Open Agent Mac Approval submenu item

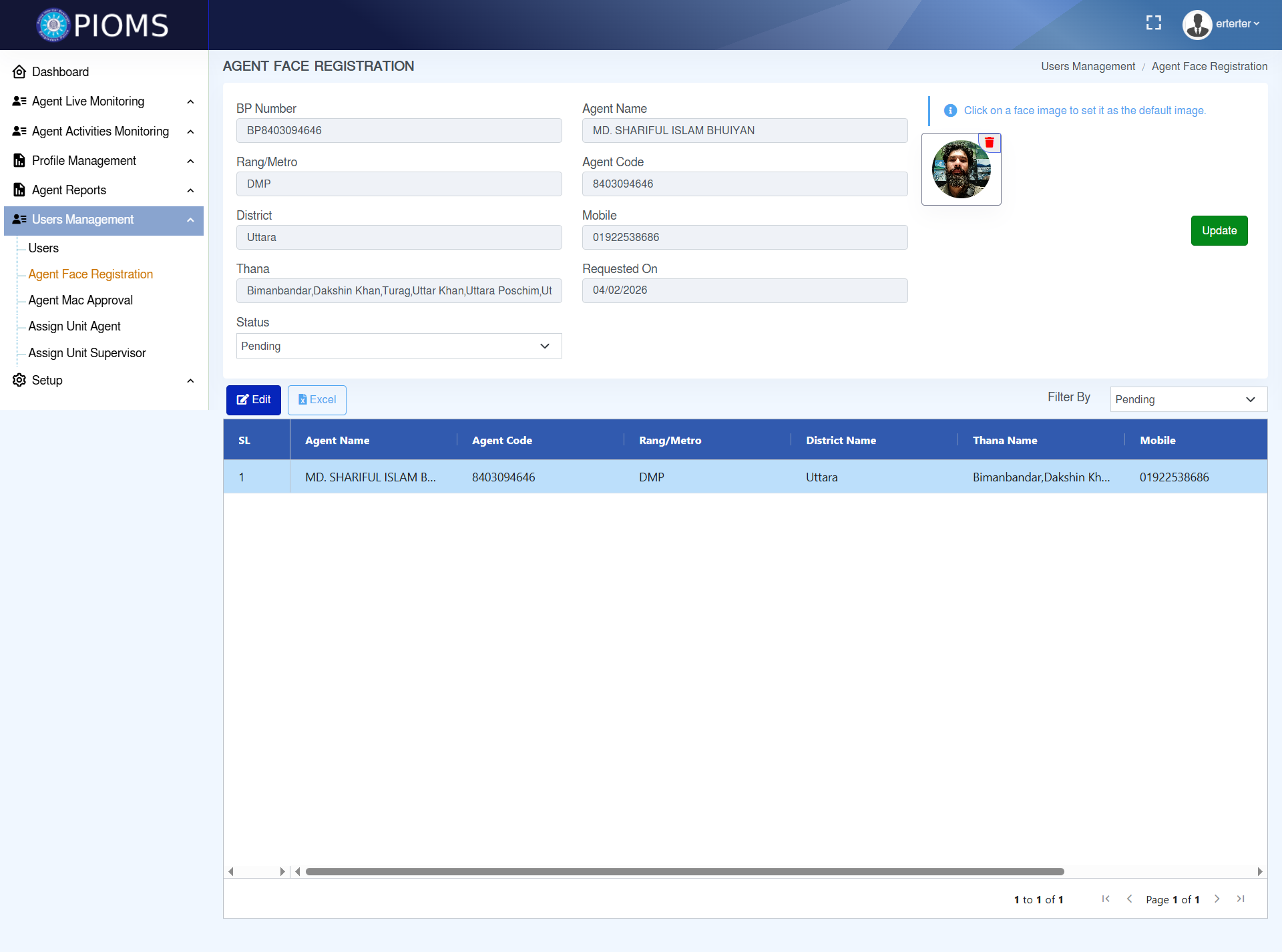[x=80, y=300]
